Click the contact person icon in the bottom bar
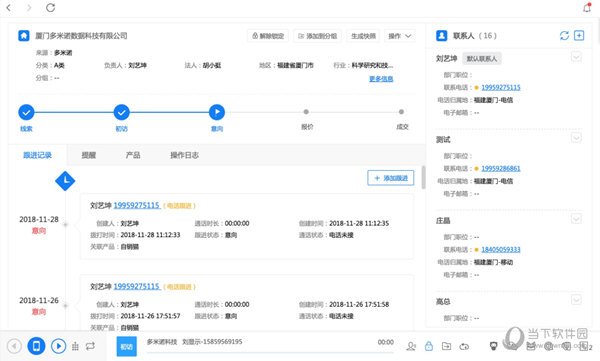Screen dimensions: 600x361 [x=411, y=346]
